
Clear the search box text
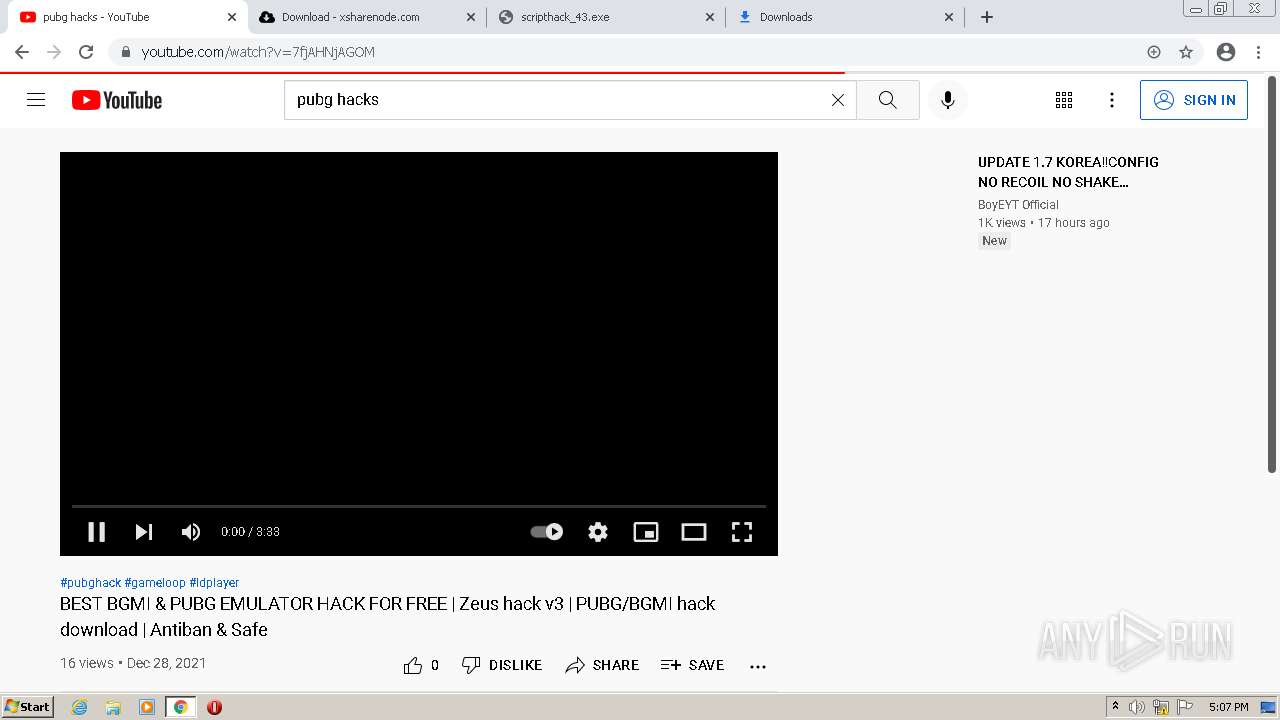click(838, 100)
